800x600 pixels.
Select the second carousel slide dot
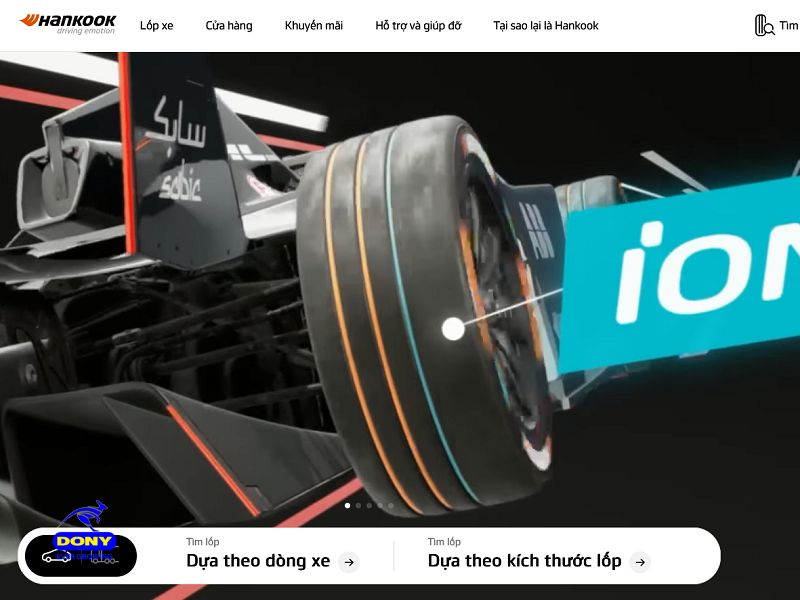(360, 507)
